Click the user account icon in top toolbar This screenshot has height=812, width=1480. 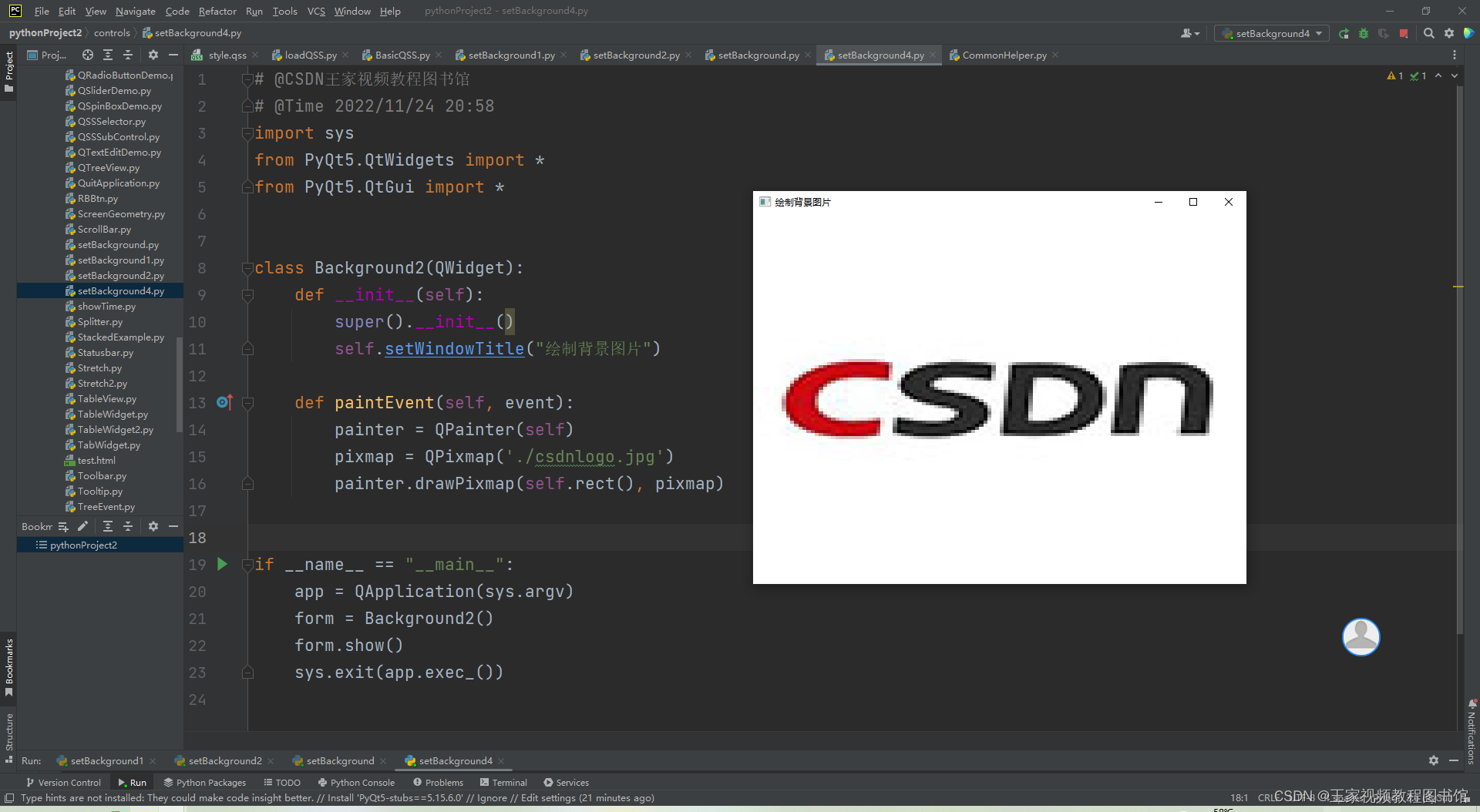pyautogui.click(x=1190, y=33)
